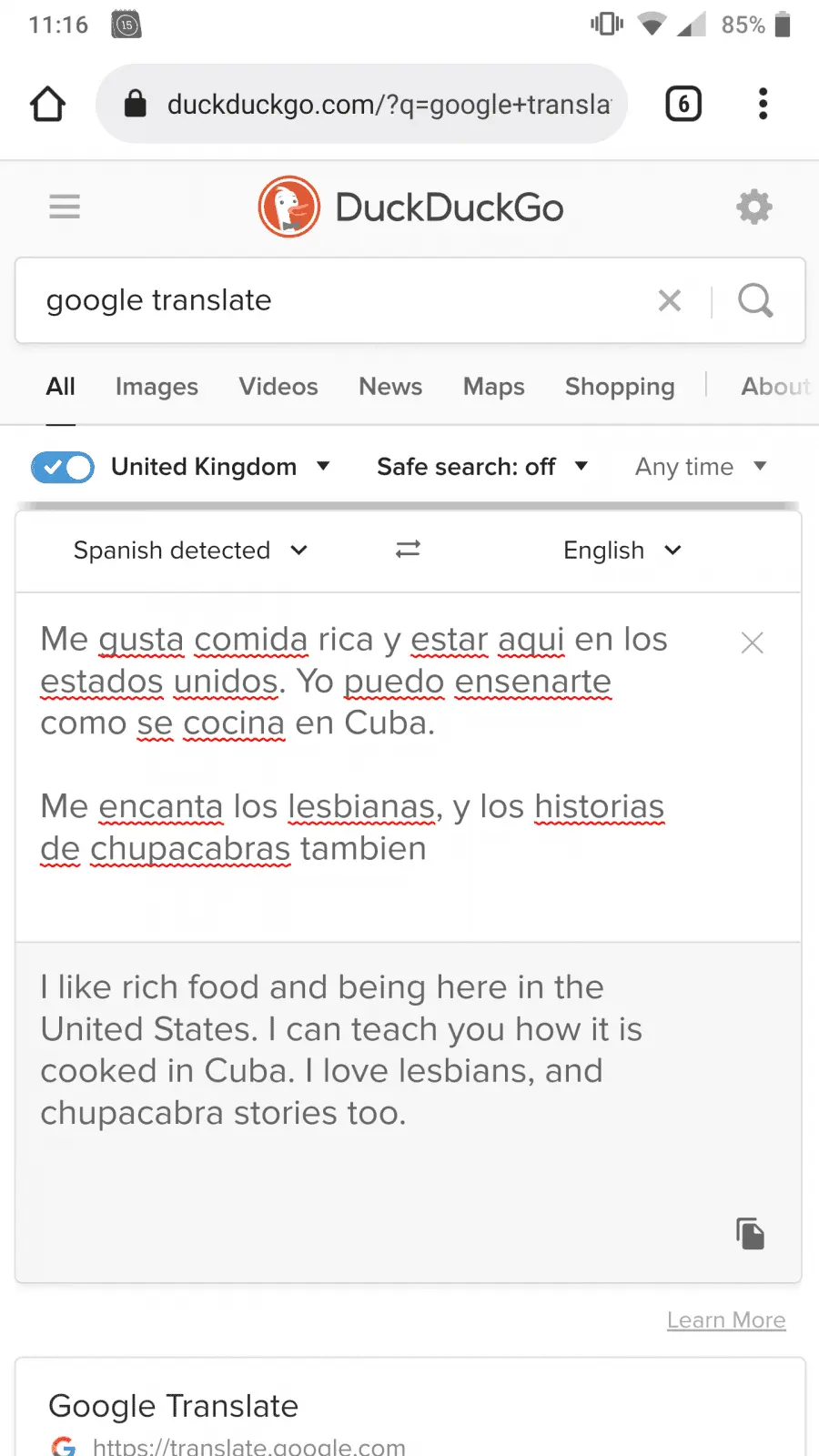Open the Google Translate search result
The width and height of the screenshot is (819, 1456).
click(174, 1407)
